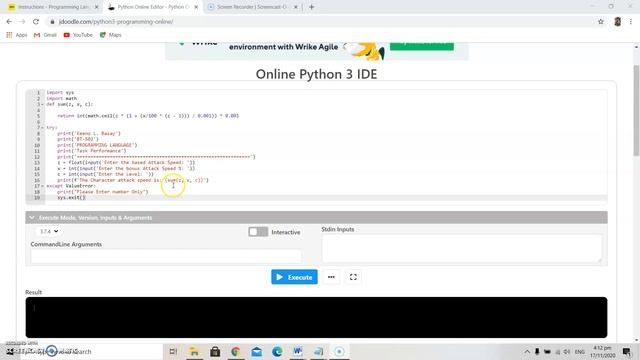Open the Chrome profile avatar
Screen dimensions: 640x360
pos(618,22)
